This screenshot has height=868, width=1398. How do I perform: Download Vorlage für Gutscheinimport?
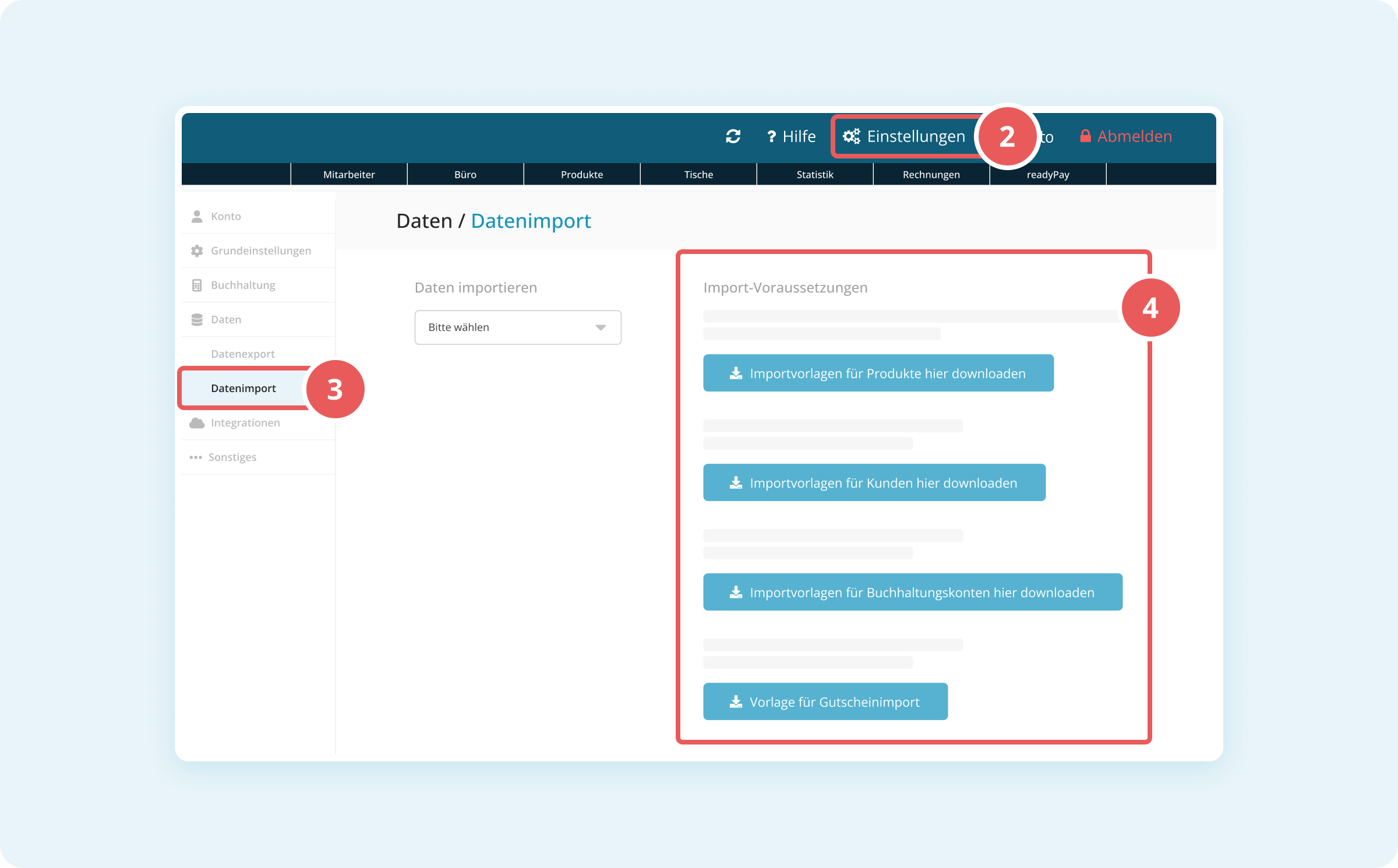point(825,701)
